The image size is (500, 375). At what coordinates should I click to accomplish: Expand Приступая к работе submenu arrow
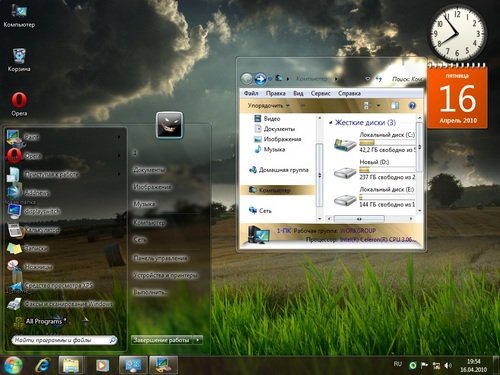(x=119, y=174)
